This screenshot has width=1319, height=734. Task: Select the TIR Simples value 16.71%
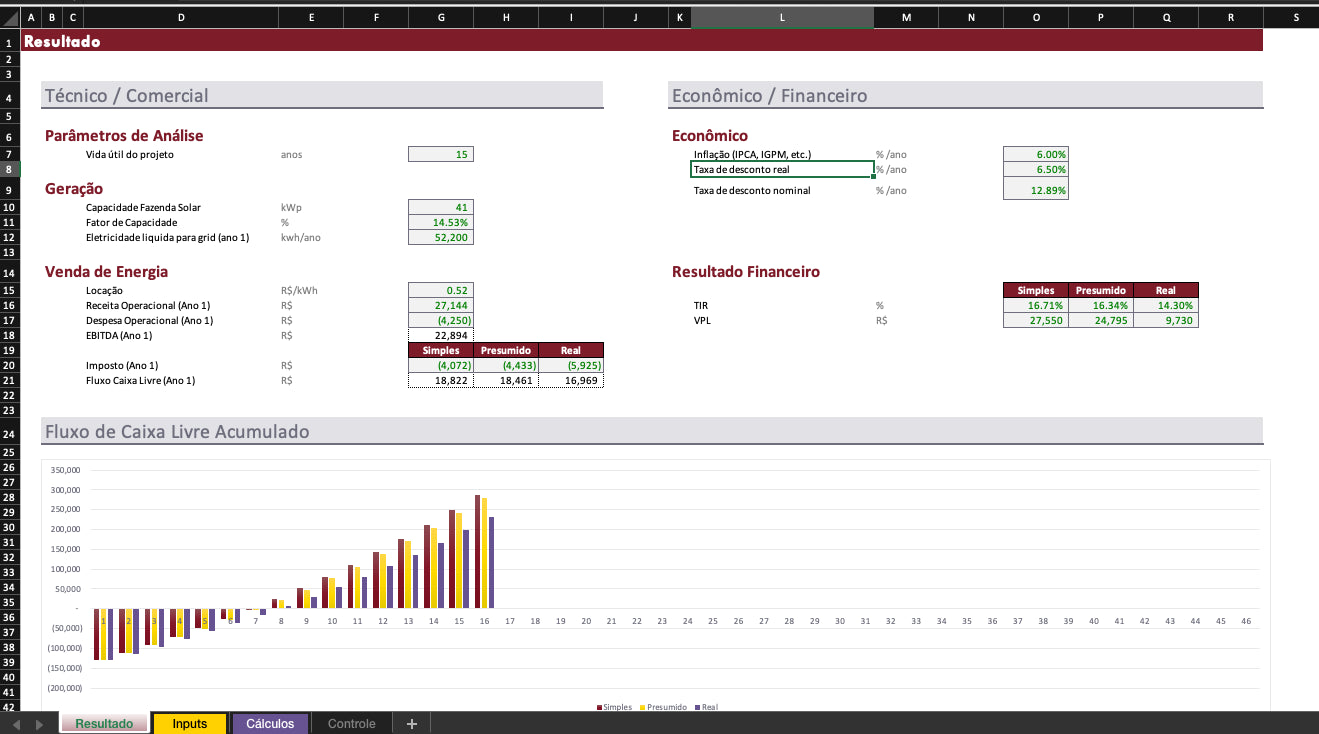point(1035,305)
